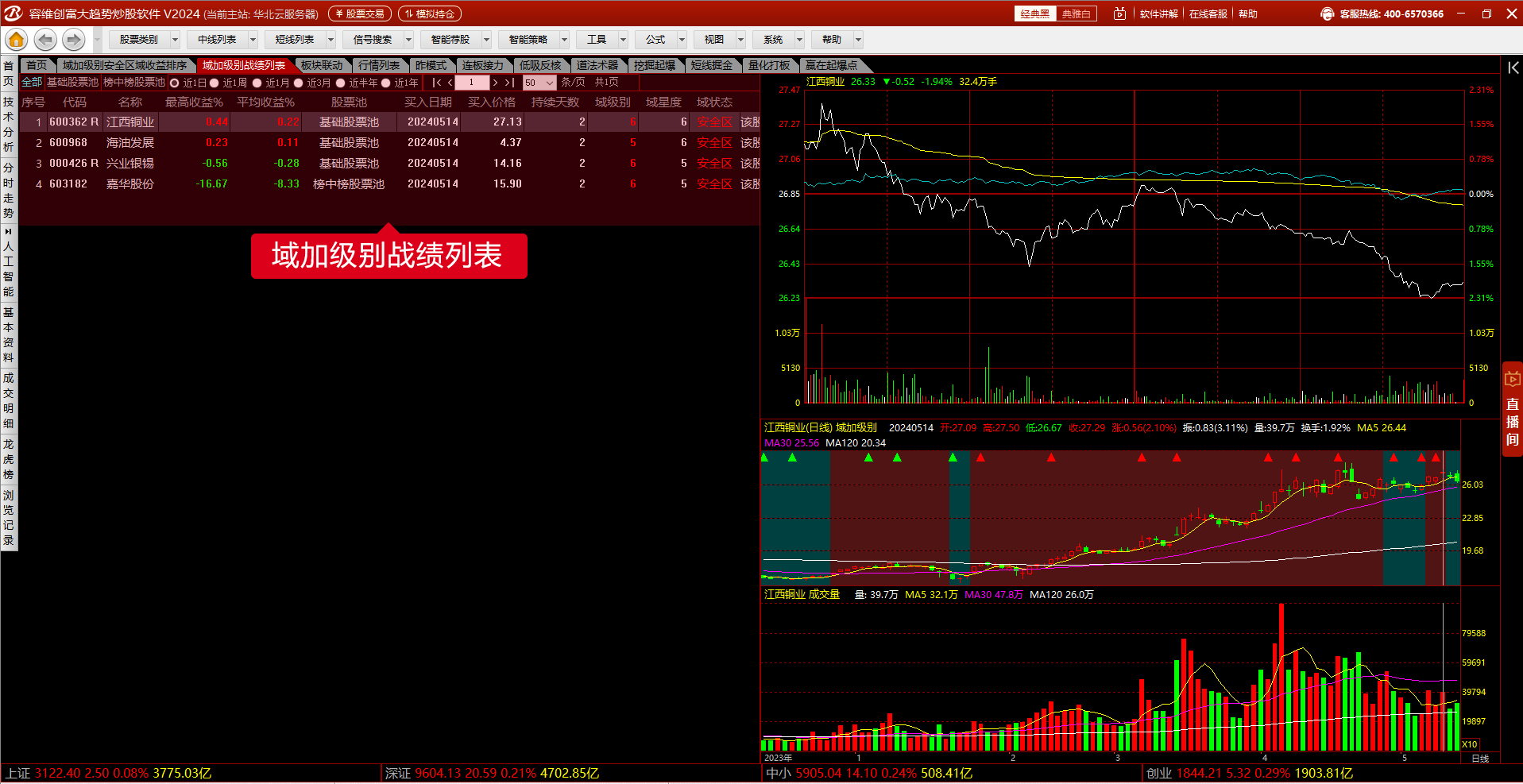Open the 直播间 live room side button
Image resolution: width=1523 pixels, height=784 pixels.
tap(1512, 411)
